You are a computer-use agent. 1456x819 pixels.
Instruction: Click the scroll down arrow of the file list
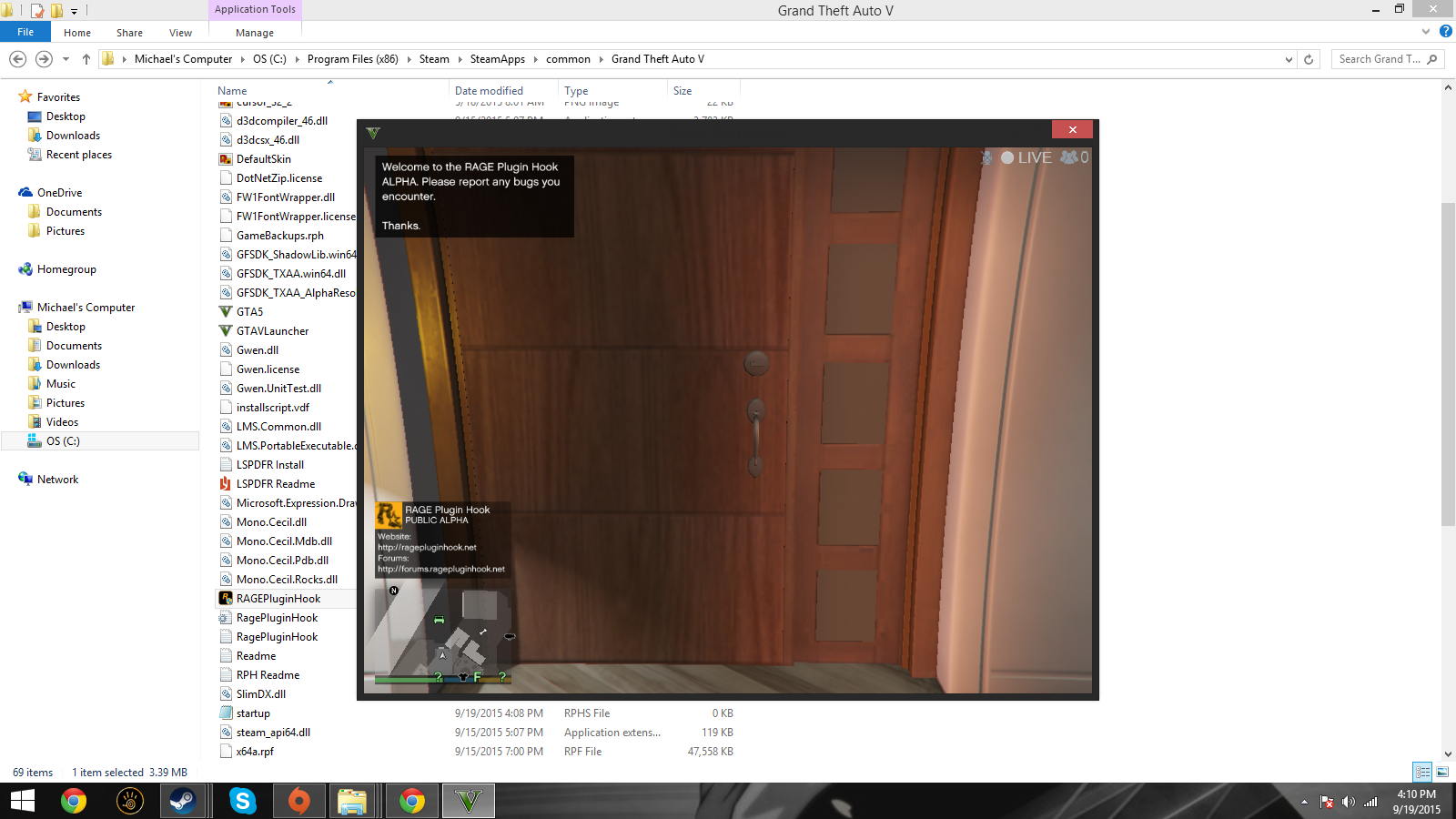(1448, 753)
